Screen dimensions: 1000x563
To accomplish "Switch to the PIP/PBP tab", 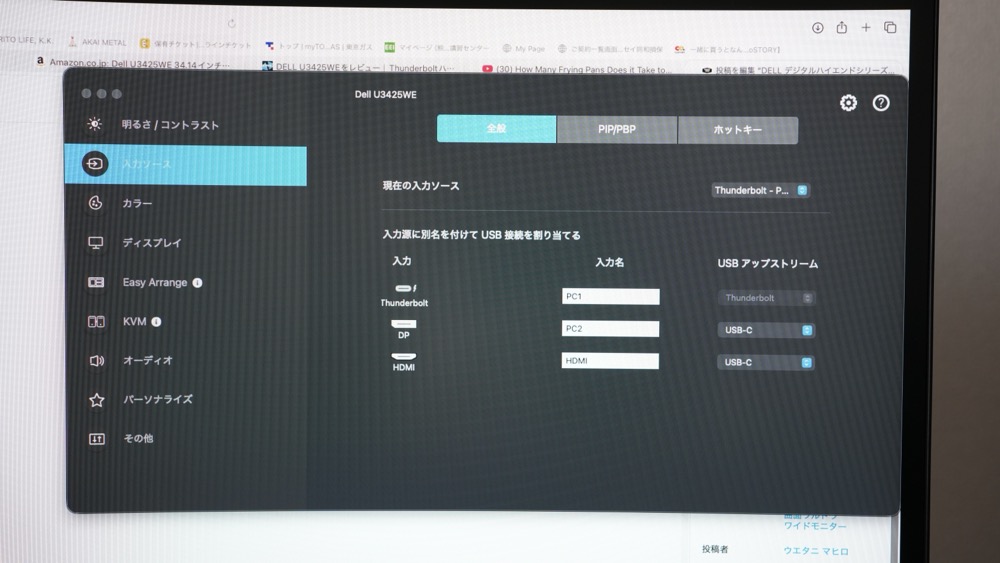I will (x=617, y=130).
